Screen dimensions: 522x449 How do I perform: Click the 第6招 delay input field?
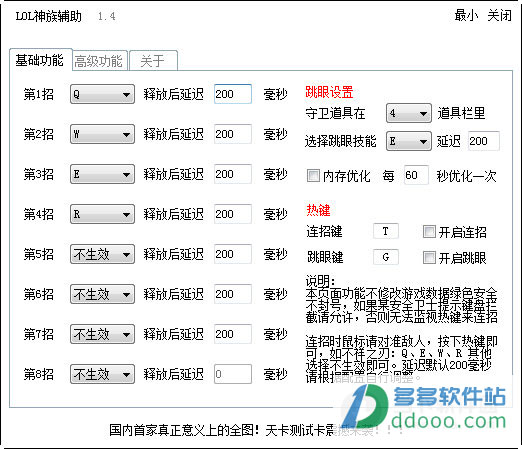pyautogui.click(x=233, y=294)
